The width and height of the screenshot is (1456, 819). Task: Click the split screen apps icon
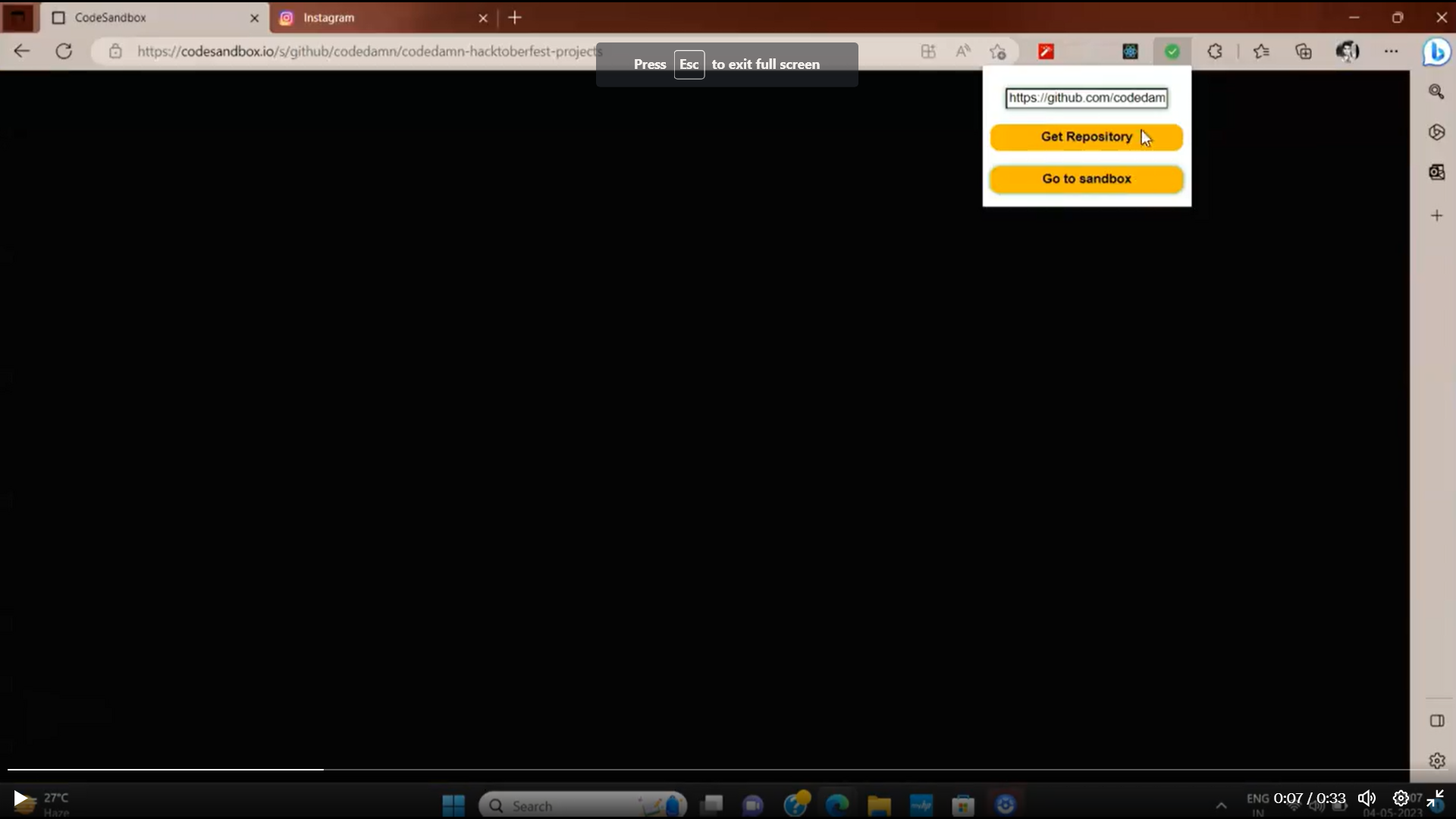tap(928, 52)
